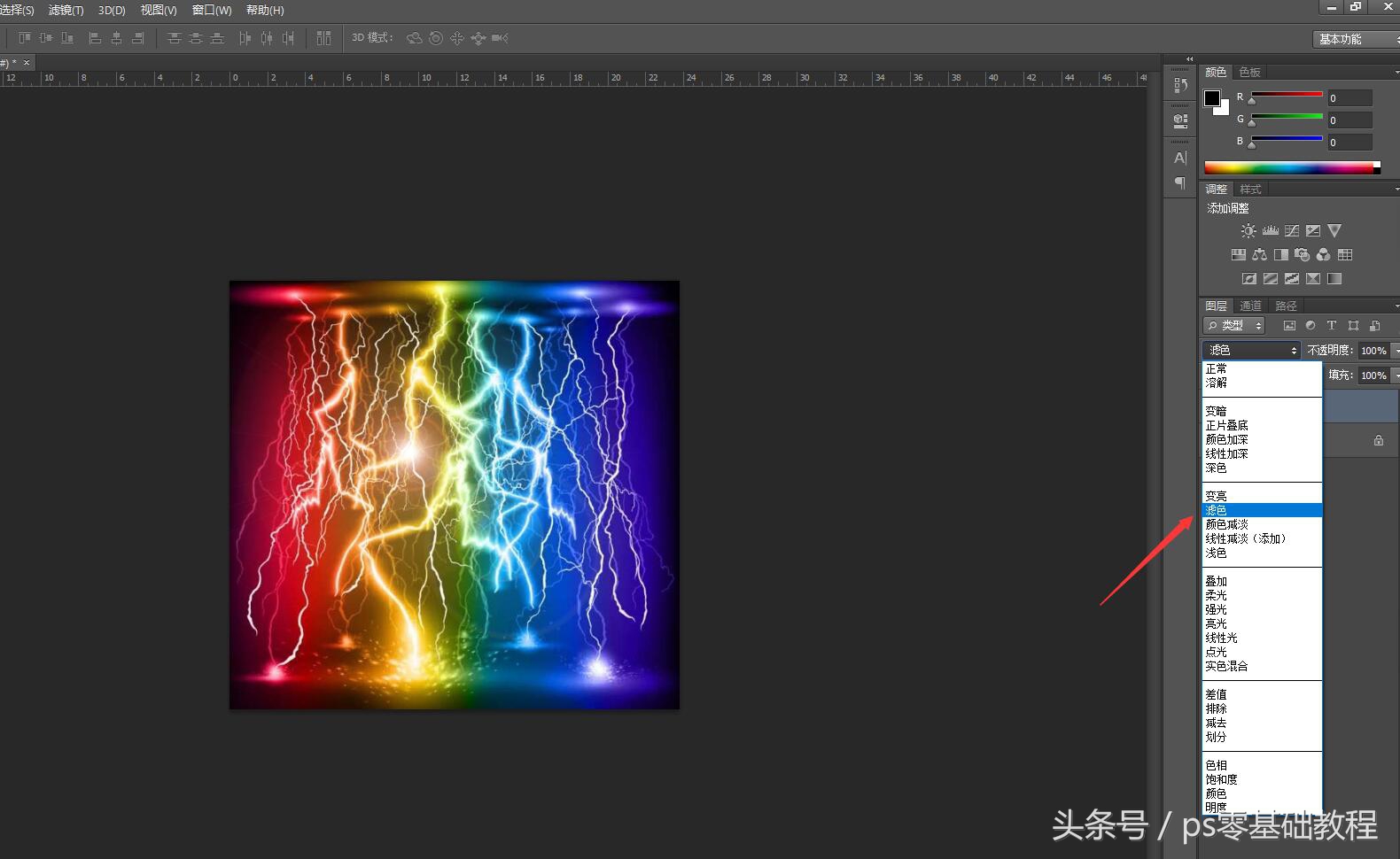Click the foreground color swatch
The image size is (1400, 859).
[1211, 98]
